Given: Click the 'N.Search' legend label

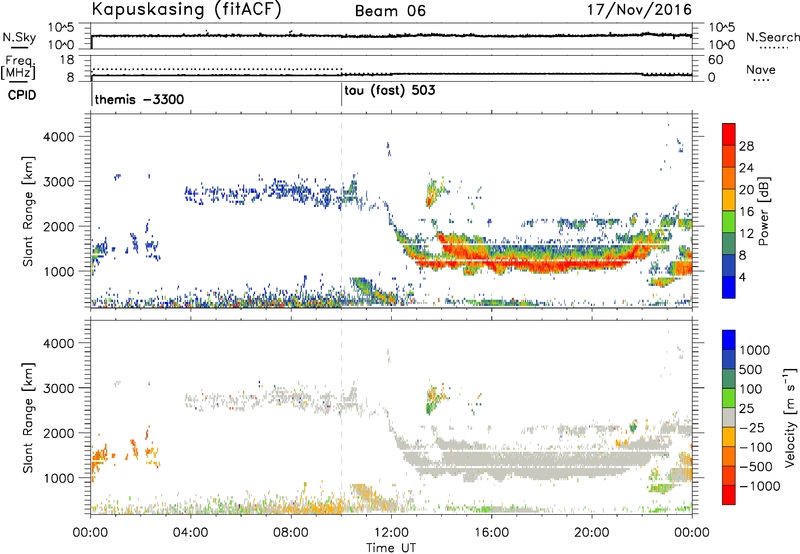Looking at the screenshot, I should tap(772, 37).
